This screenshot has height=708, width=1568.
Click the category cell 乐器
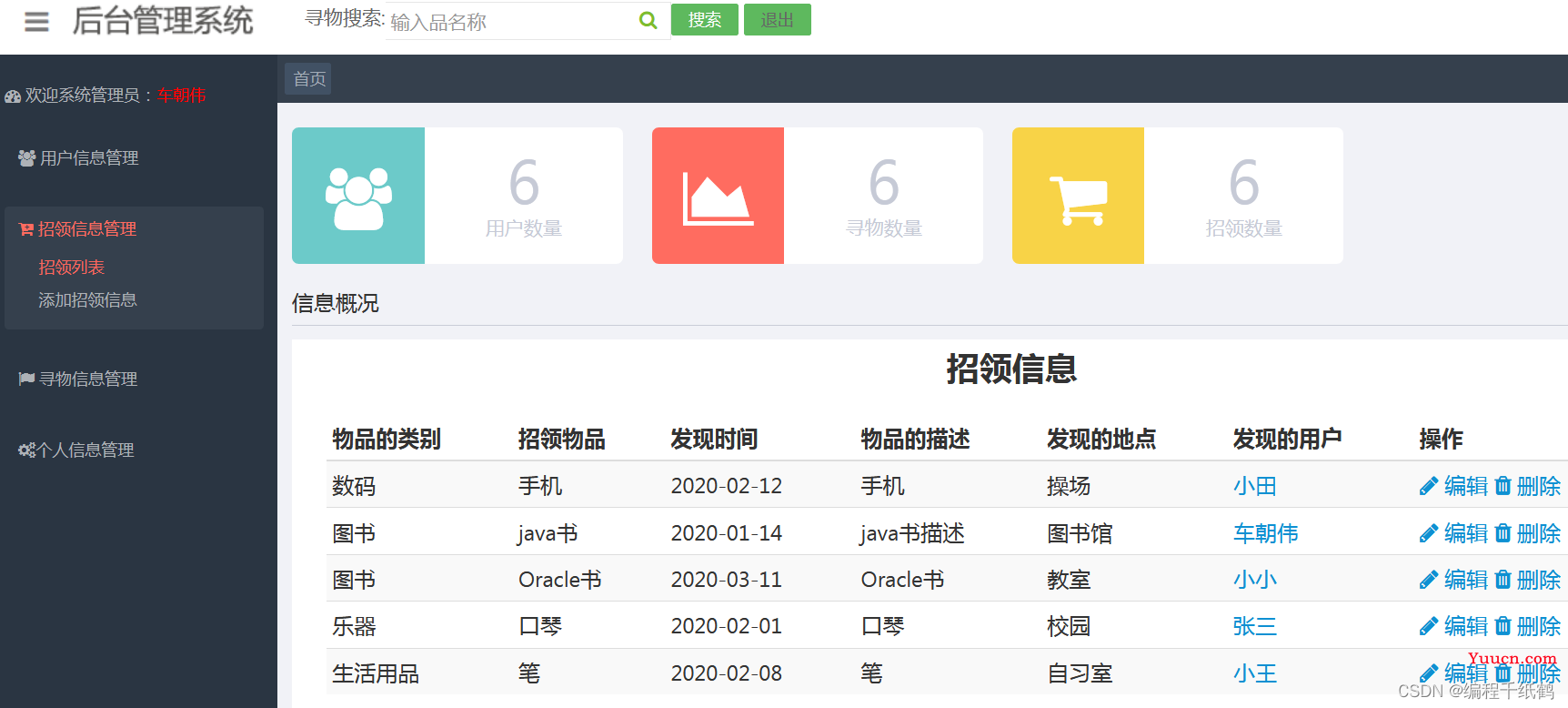[354, 626]
